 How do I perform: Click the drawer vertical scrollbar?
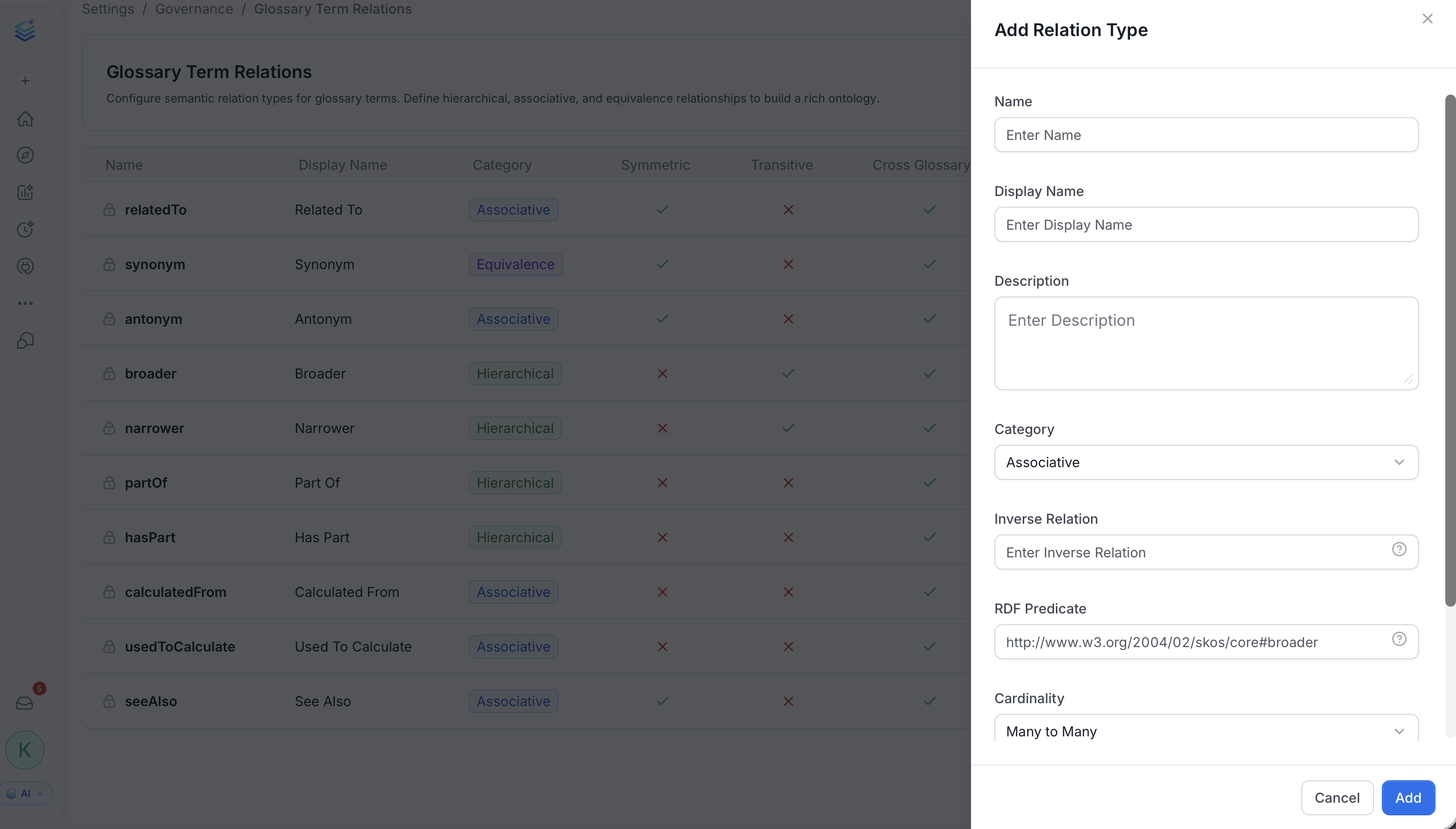(x=1450, y=351)
